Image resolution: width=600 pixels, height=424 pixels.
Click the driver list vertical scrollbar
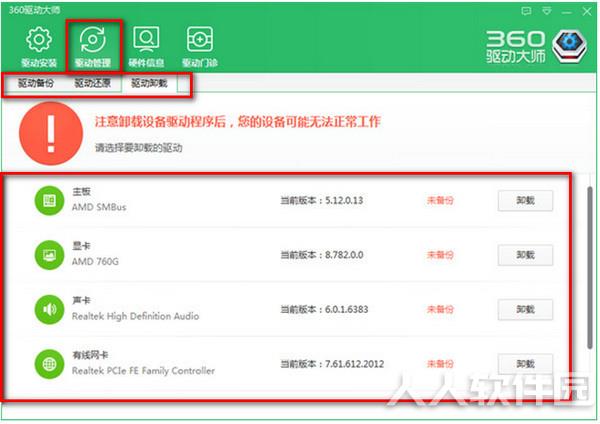tap(590, 268)
